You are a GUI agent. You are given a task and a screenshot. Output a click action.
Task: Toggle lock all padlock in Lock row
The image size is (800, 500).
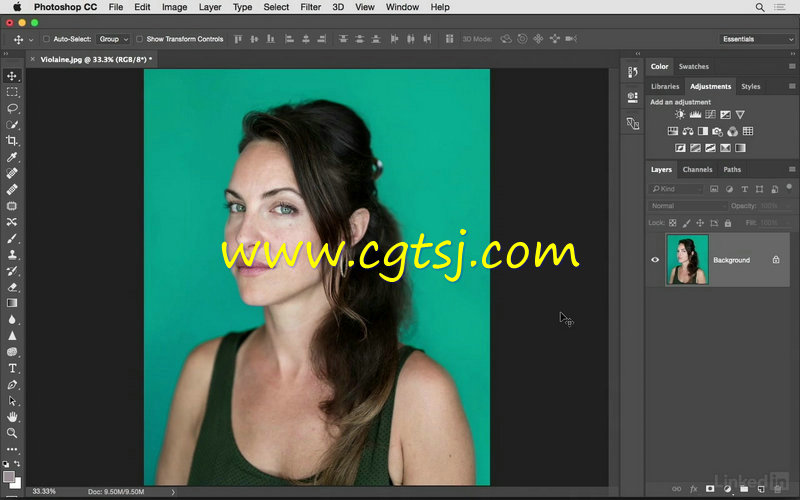click(x=728, y=223)
